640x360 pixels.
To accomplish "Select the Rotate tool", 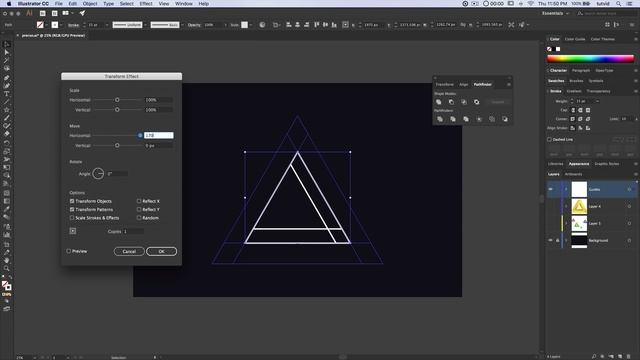I will coord(6,143).
